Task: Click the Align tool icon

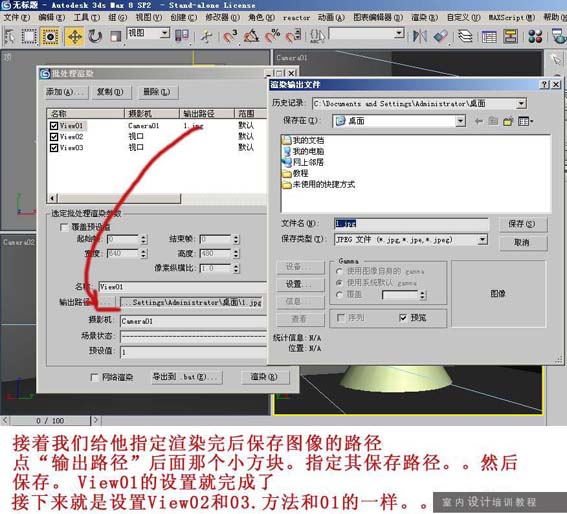Action: point(440,37)
